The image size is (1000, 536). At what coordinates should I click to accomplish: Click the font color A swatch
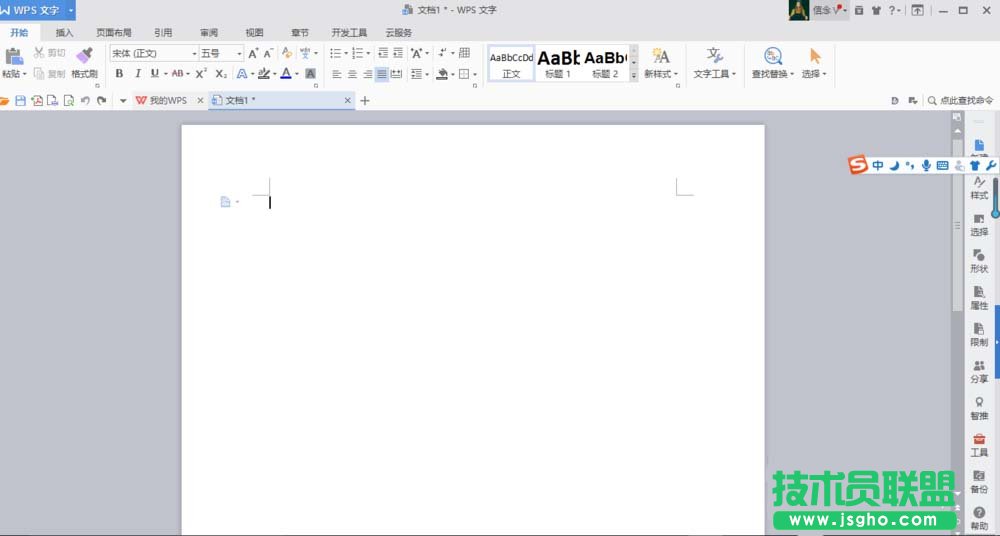coord(286,74)
